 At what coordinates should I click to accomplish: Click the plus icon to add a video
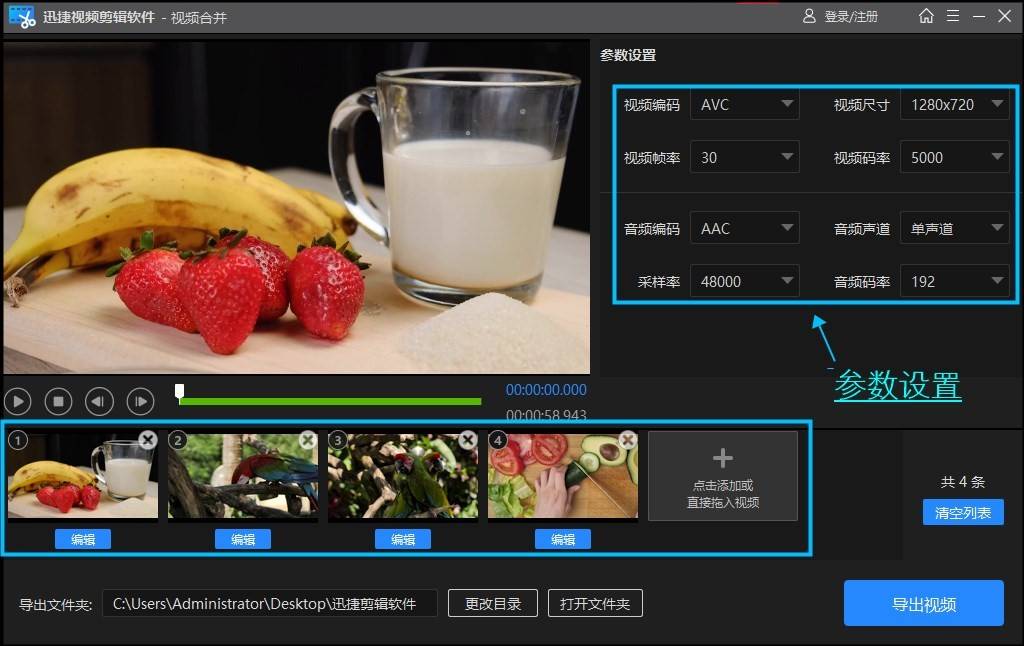click(x=722, y=457)
